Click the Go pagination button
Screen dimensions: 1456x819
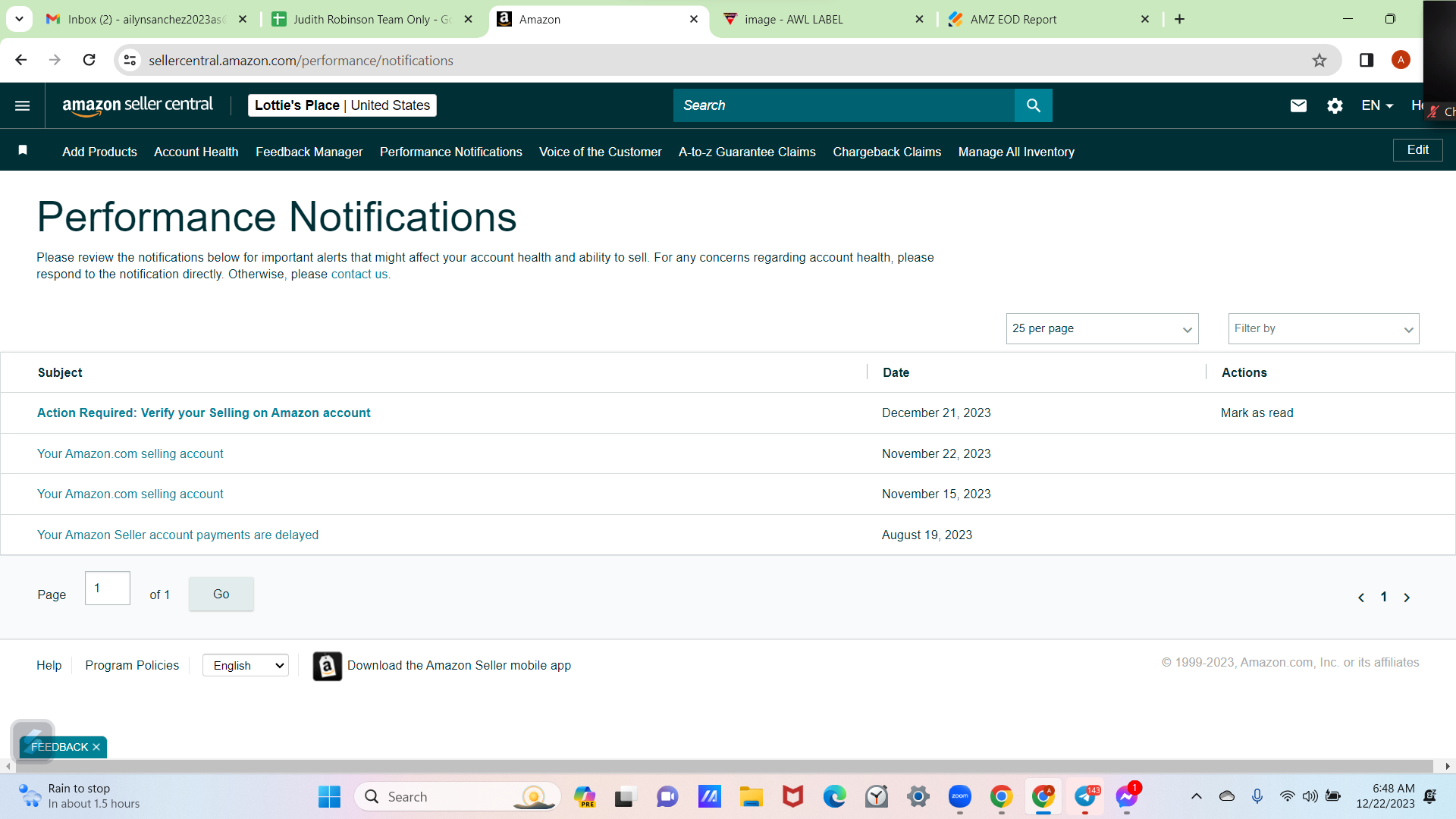pyautogui.click(x=221, y=594)
